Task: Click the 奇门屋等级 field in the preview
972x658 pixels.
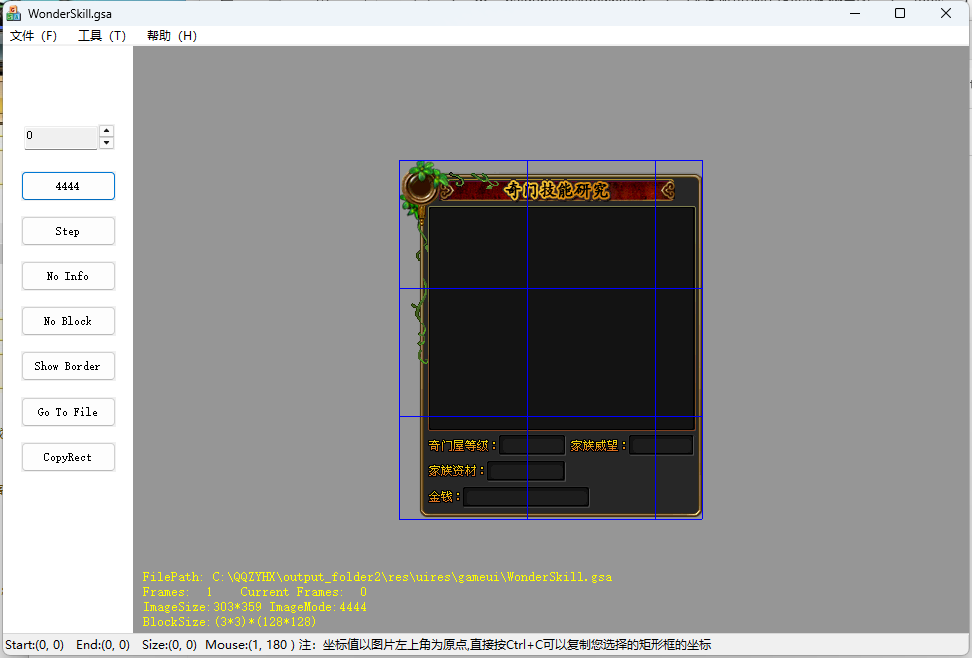Action: tap(532, 445)
